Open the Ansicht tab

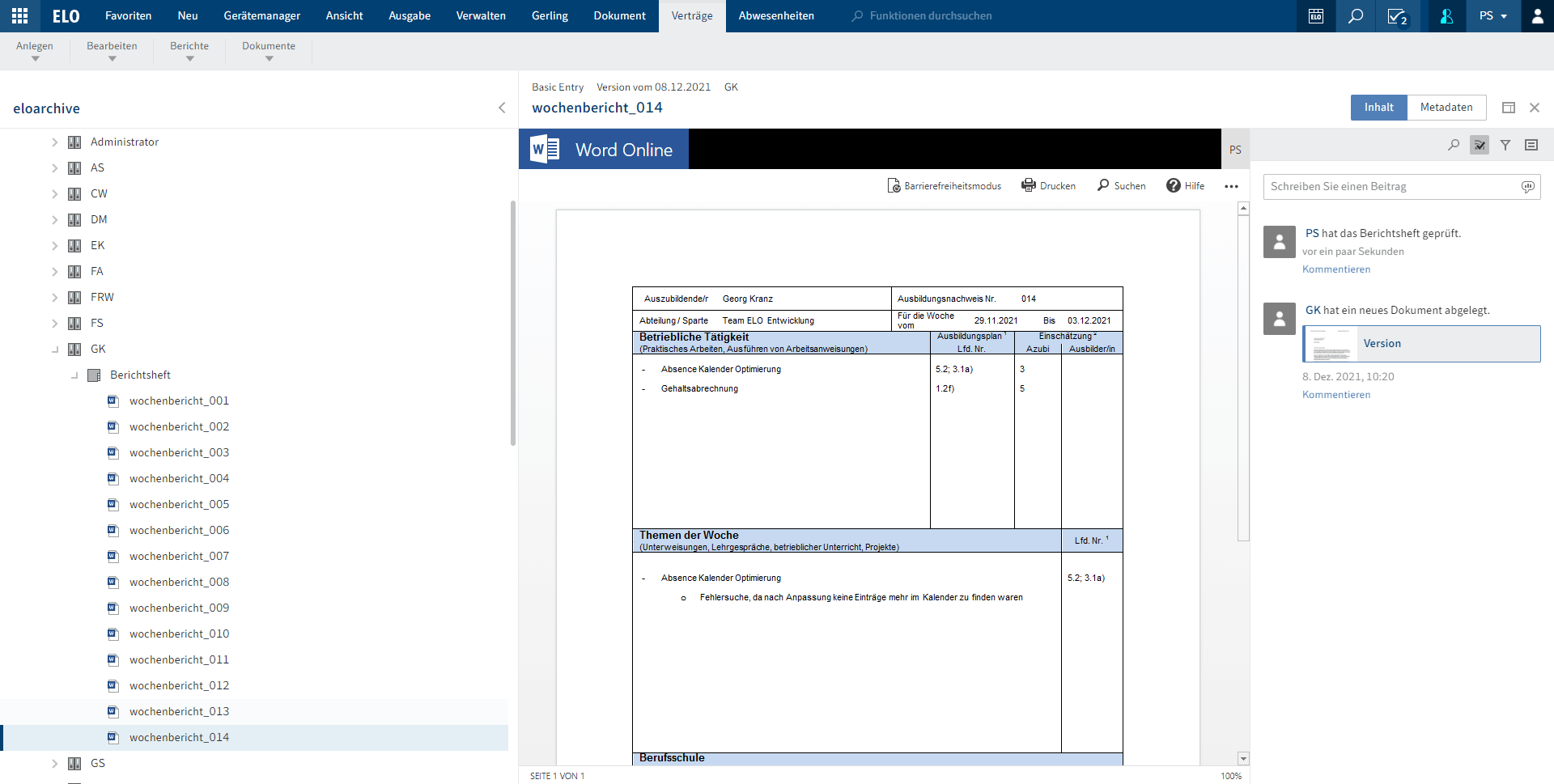pos(344,16)
